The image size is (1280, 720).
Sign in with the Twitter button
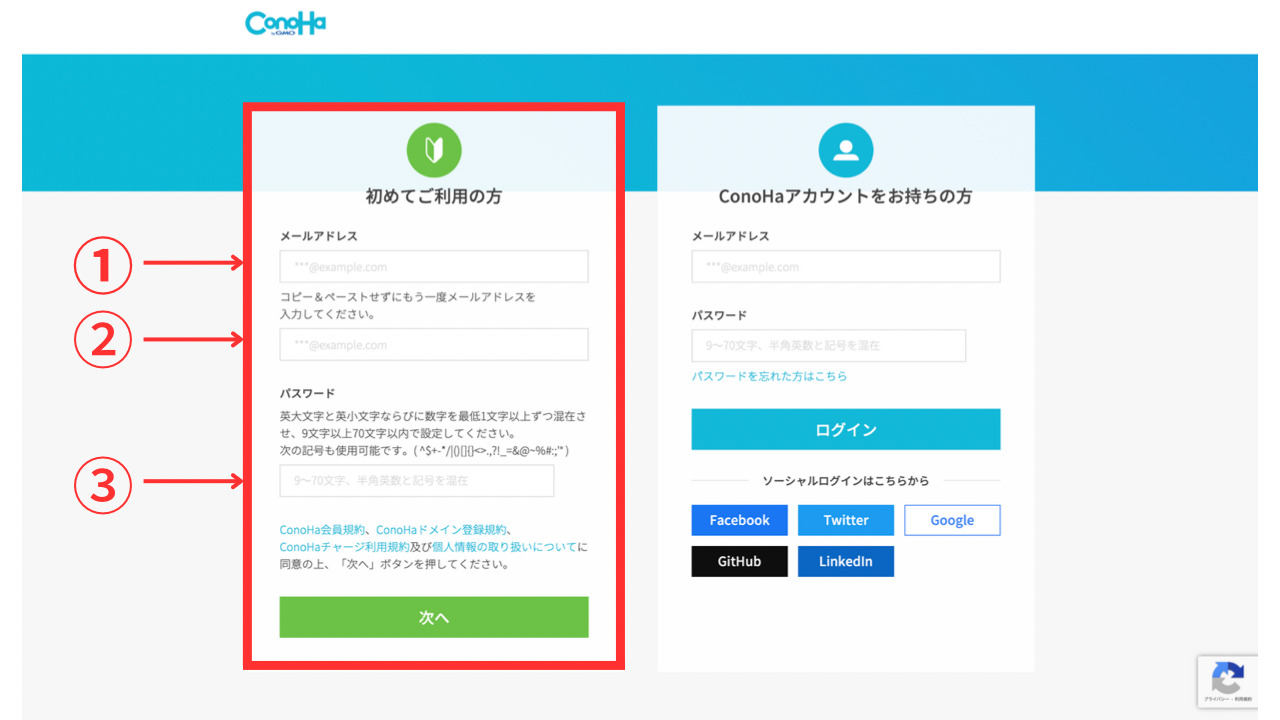pyautogui.click(x=846, y=520)
